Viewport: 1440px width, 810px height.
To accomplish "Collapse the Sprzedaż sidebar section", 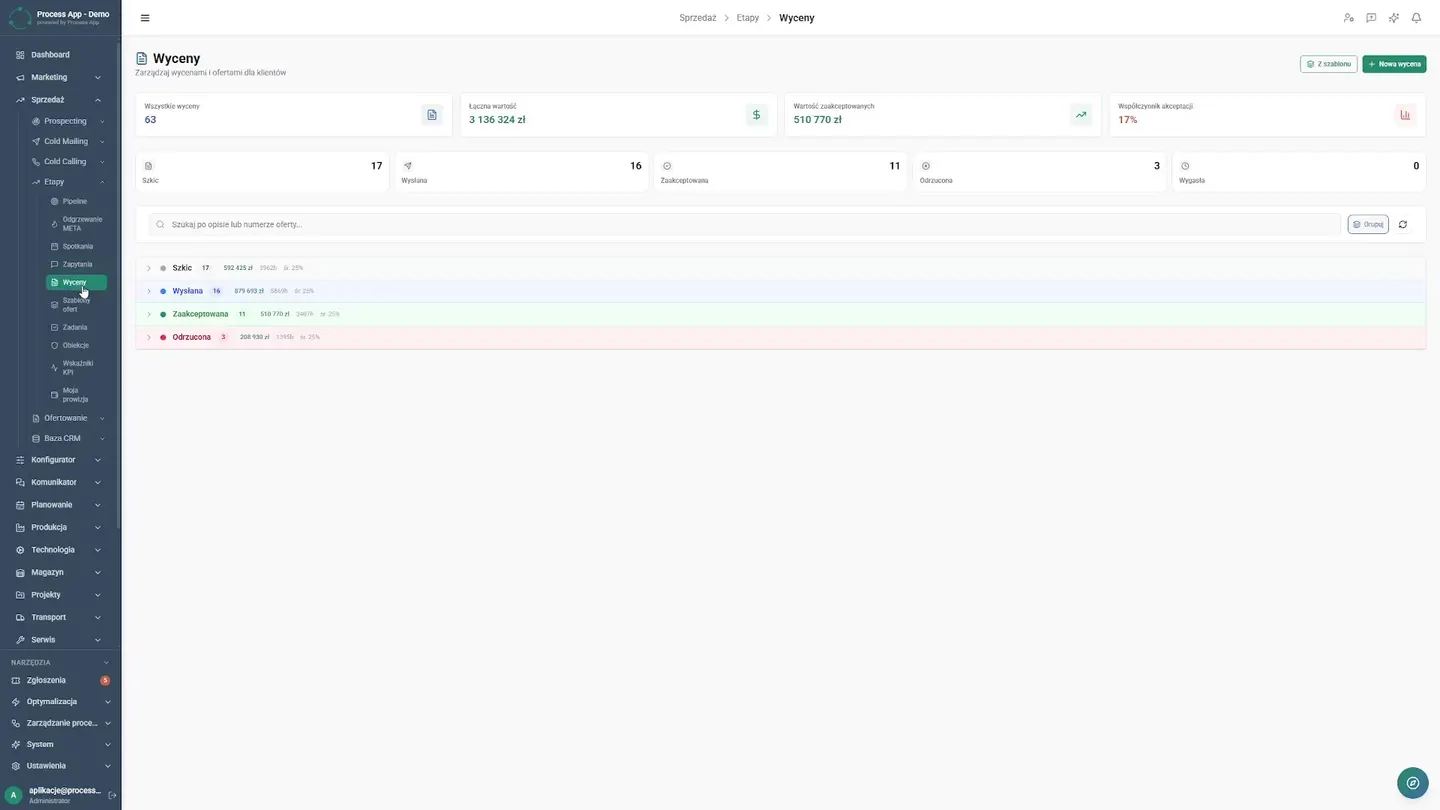I will [x=60, y=100].
